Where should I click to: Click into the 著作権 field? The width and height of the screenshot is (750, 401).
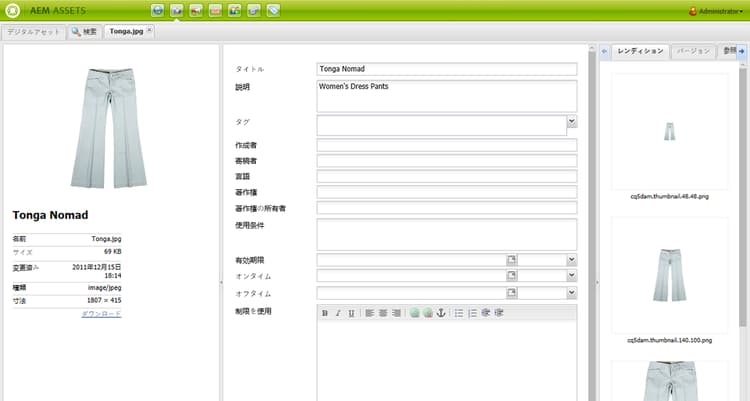[x=447, y=192]
